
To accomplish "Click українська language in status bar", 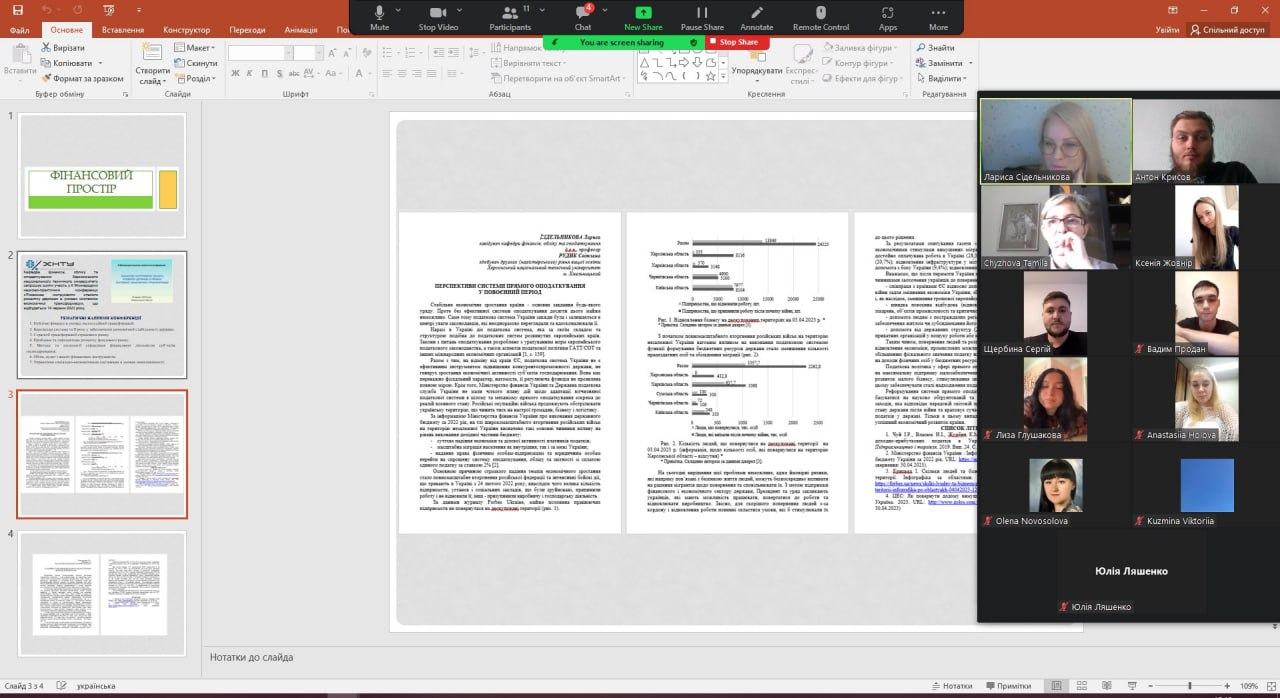I will click(98, 686).
